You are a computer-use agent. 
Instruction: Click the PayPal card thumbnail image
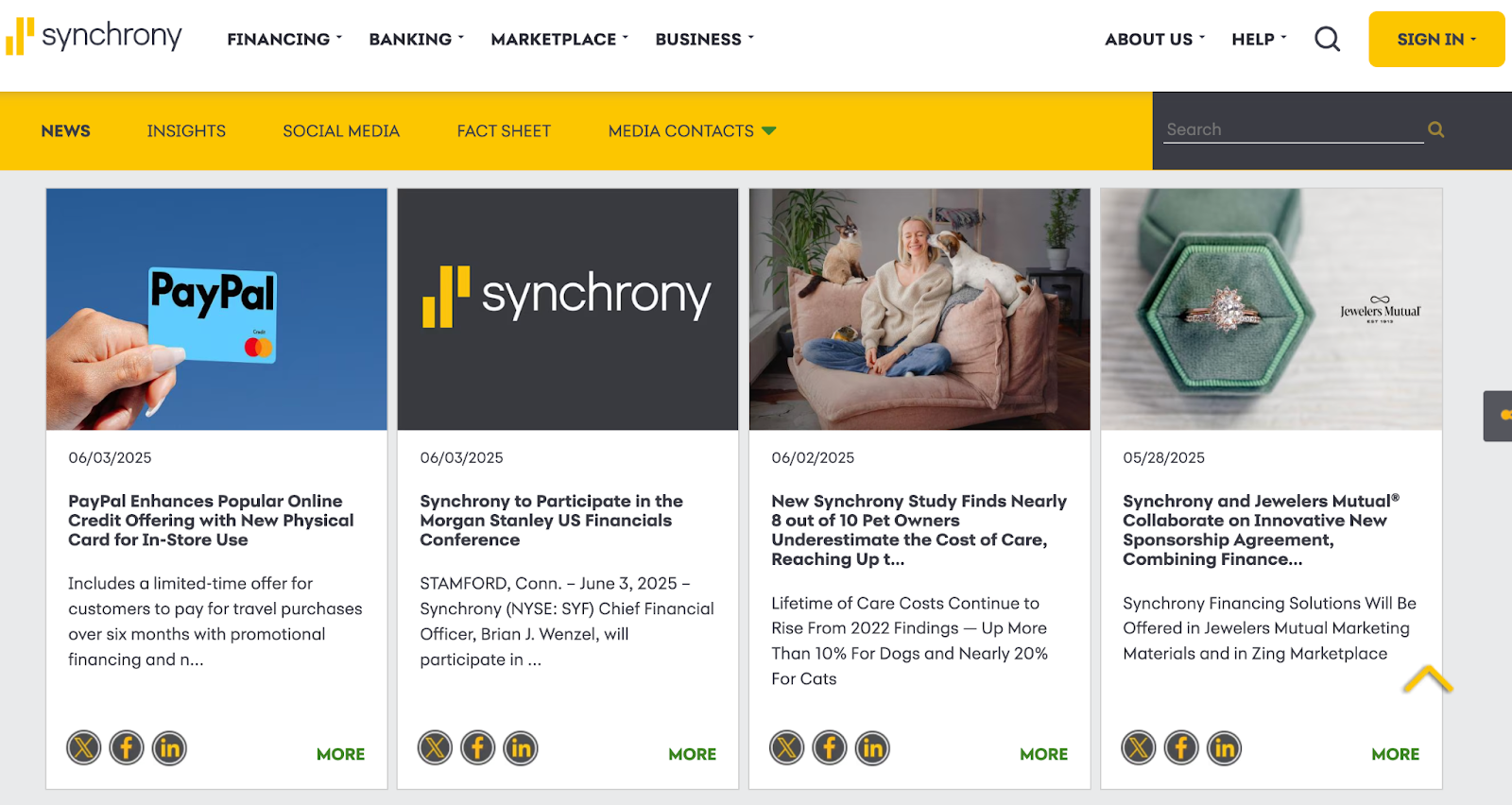(216, 309)
